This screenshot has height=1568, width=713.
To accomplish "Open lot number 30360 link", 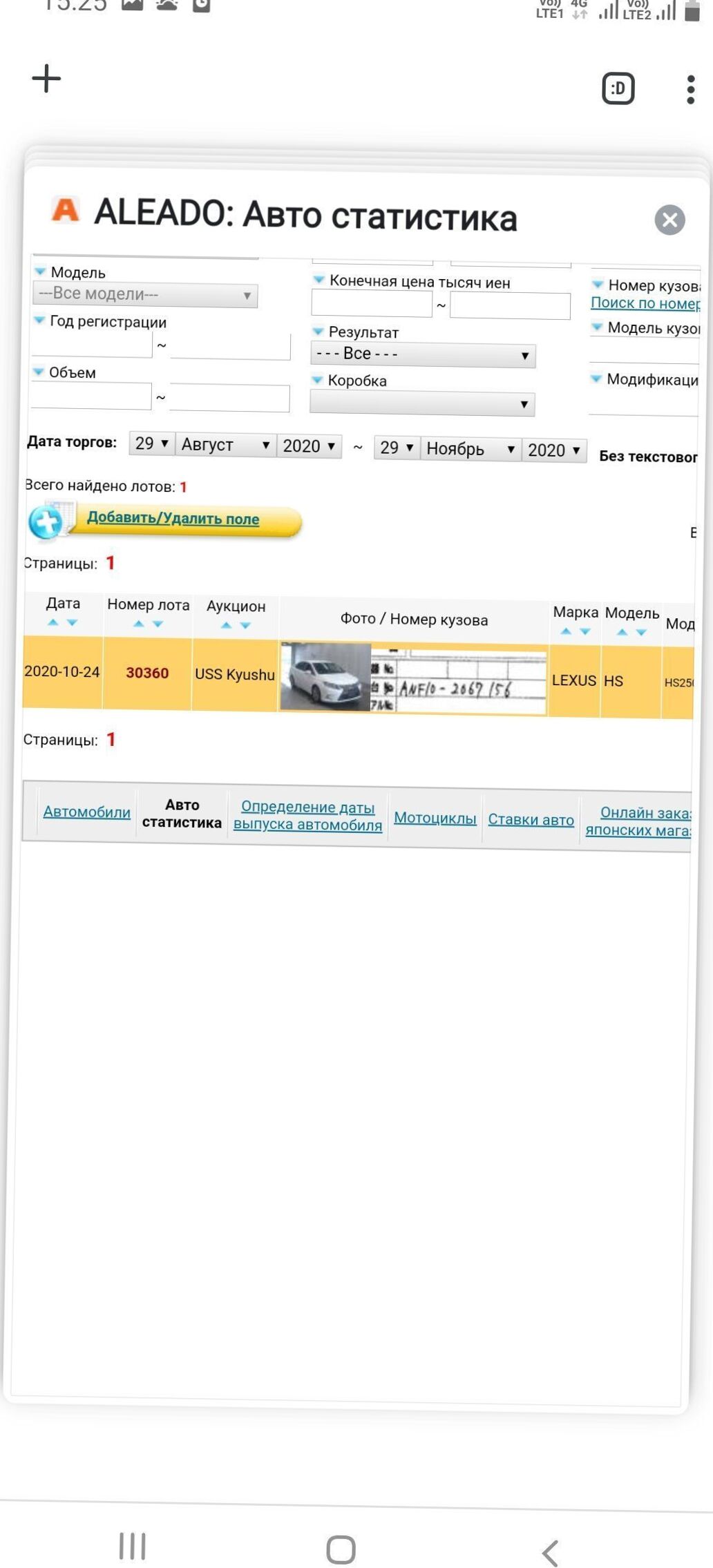I will [x=147, y=673].
